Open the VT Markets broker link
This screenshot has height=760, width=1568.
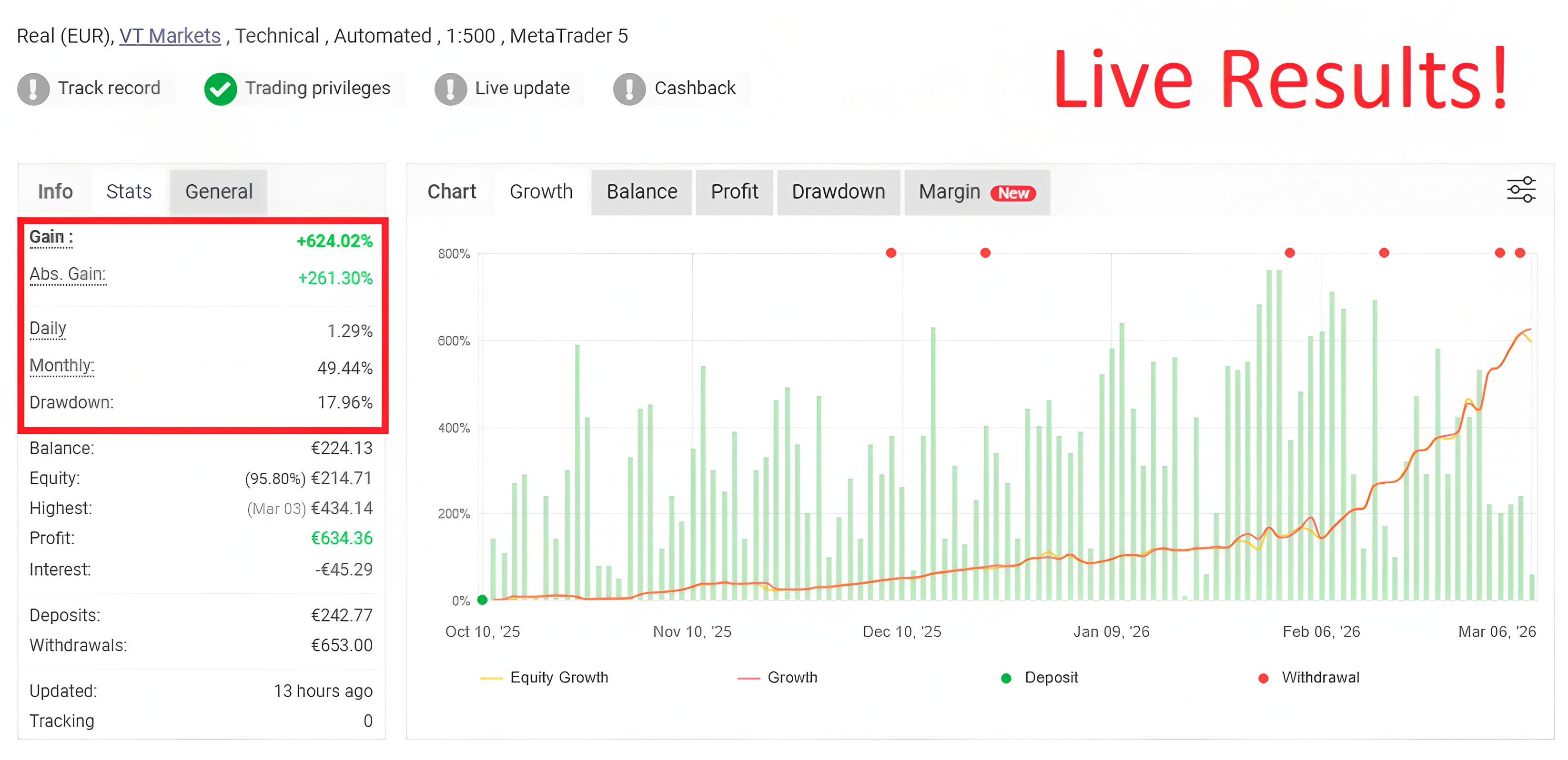click(x=170, y=36)
